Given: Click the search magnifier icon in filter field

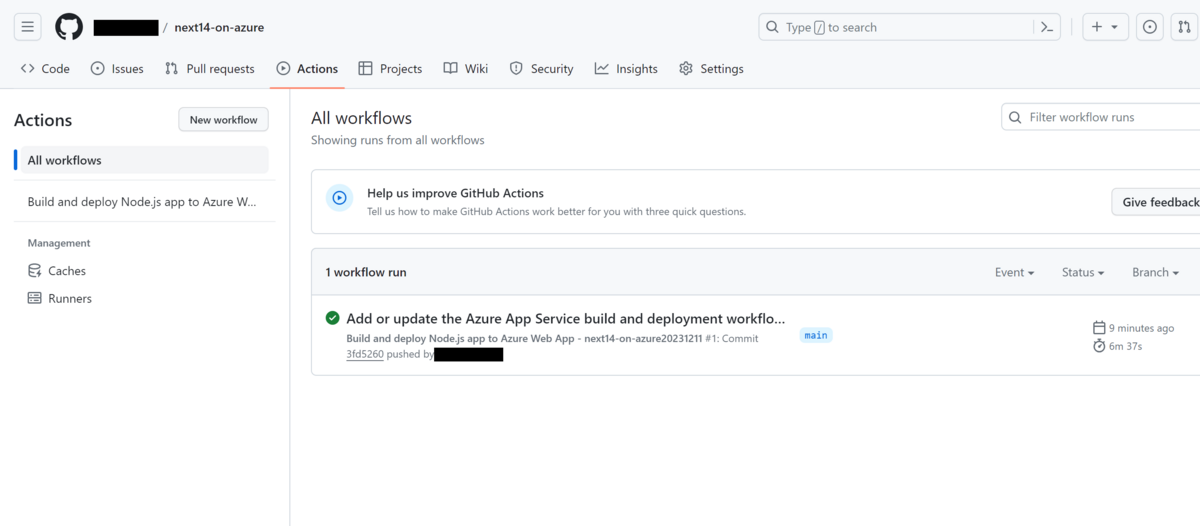Looking at the screenshot, I should click(1016, 117).
